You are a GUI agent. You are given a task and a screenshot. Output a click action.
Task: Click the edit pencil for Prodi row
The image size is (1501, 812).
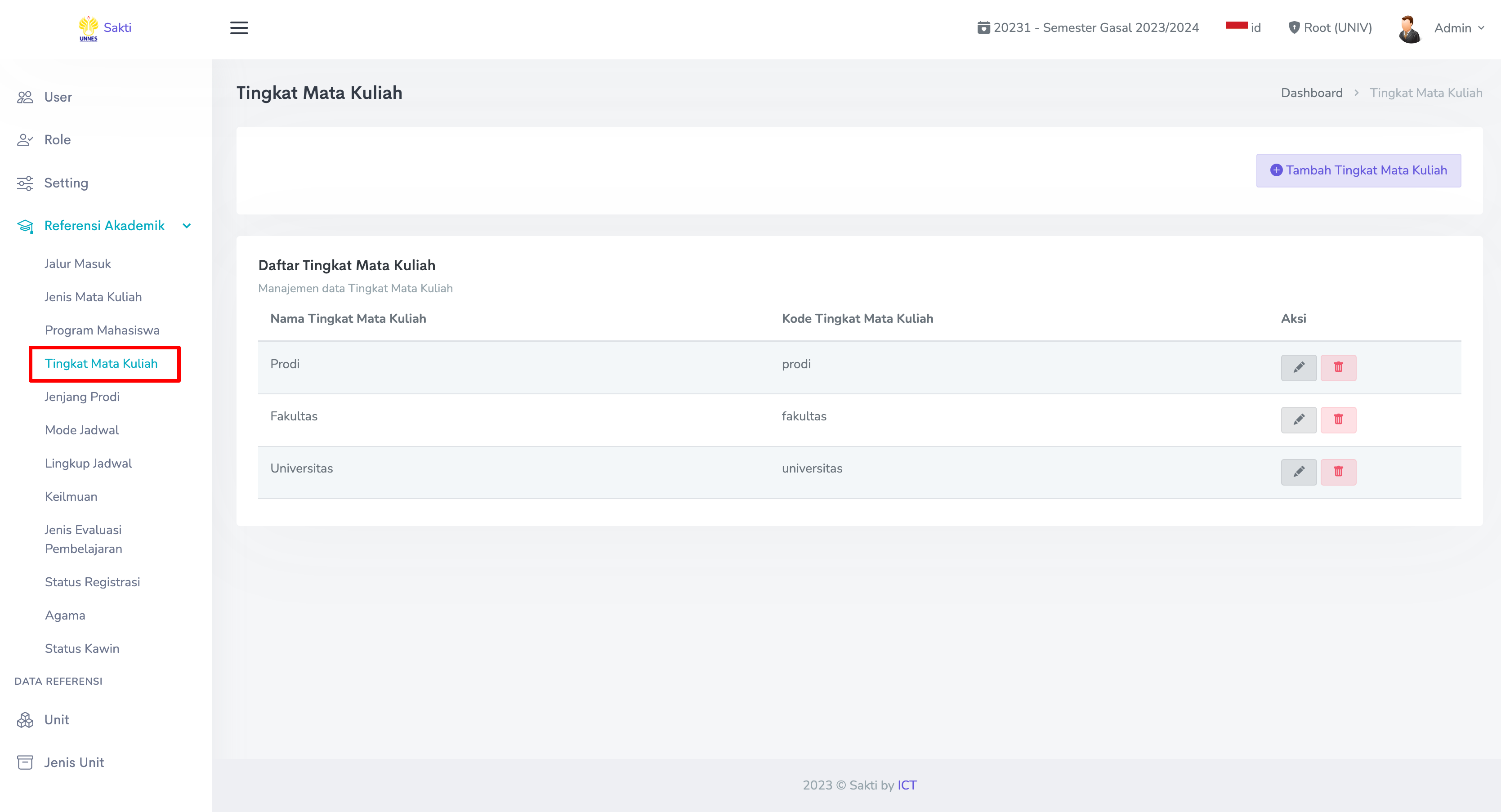[1298, 367]
